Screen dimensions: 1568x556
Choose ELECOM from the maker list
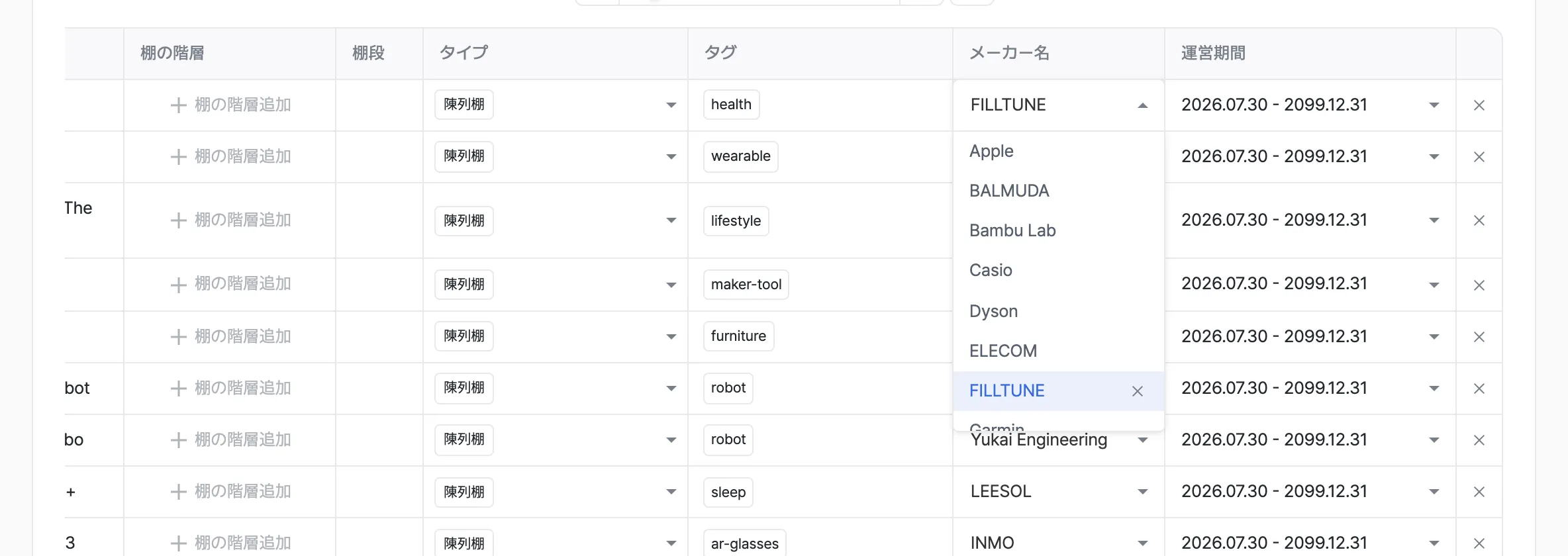point(1058,351)
